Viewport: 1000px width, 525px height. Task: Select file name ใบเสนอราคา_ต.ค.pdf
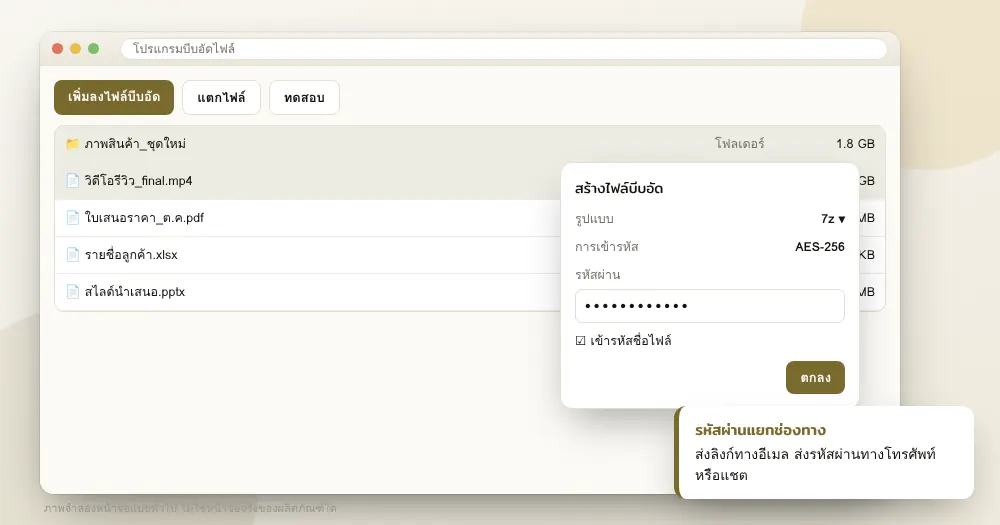pyautogui.click(x=144, y=218)
